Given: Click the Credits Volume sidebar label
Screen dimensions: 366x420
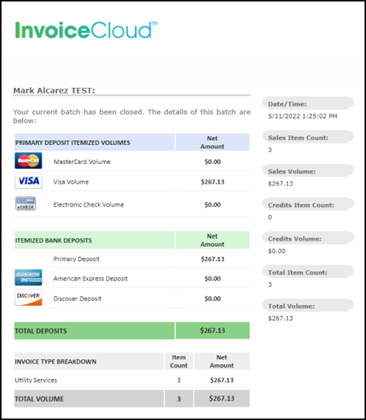Looking at the screenshot, I should 295,239.
